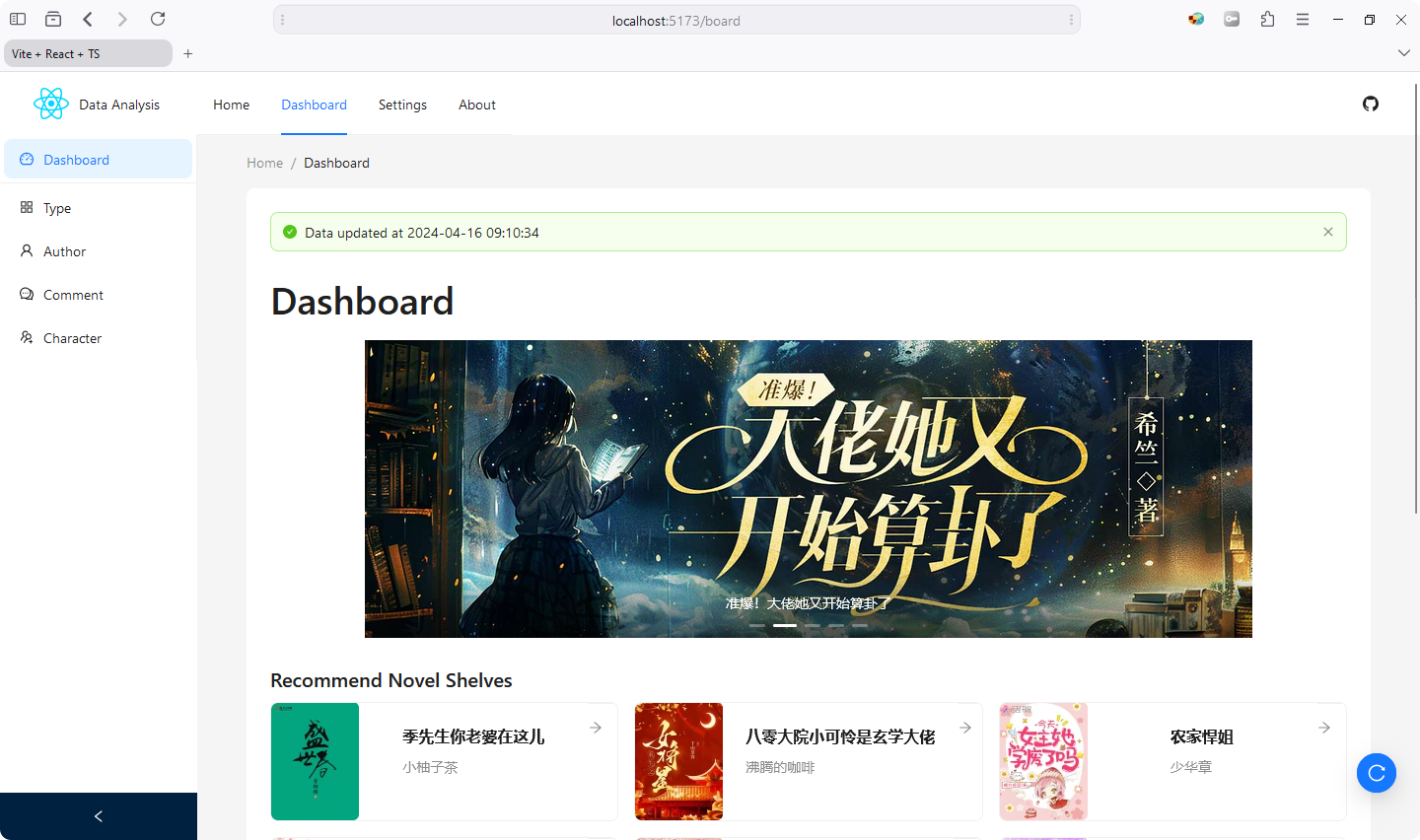Select the Vite + React + TS tab
The image size is (1420, 840).
click(x=89, y=53)
